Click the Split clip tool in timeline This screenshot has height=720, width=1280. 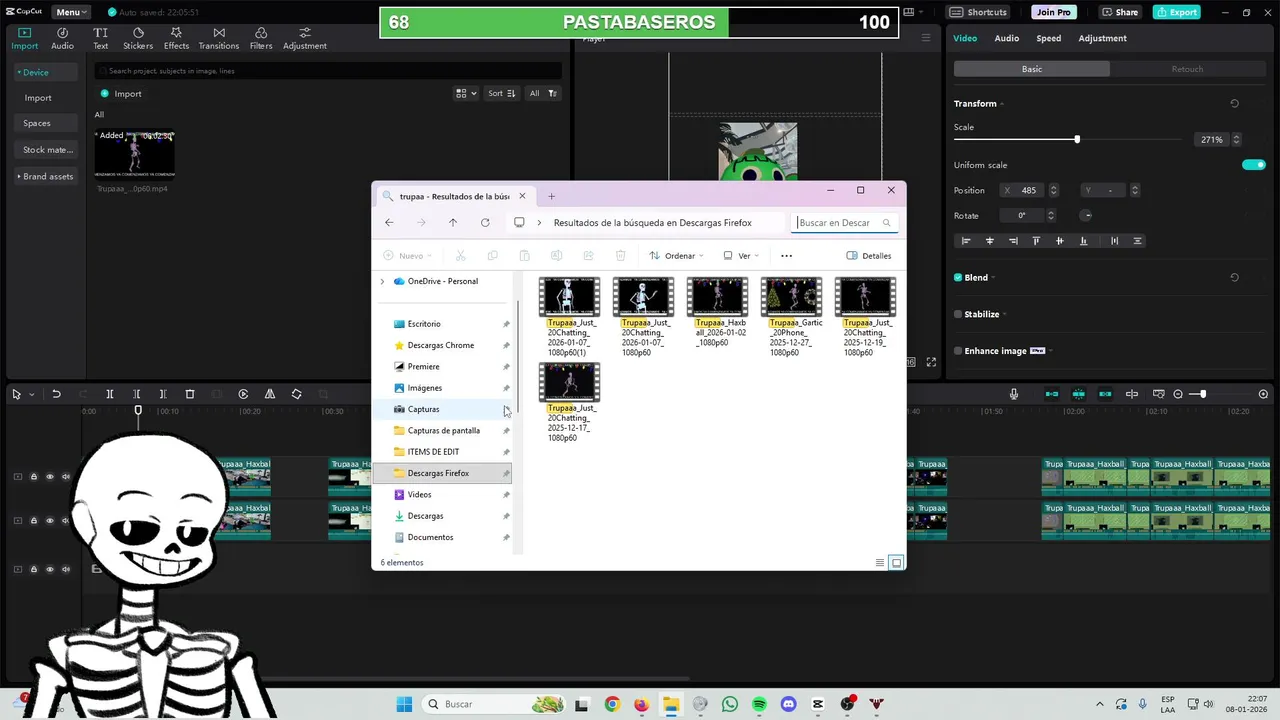[x=110, y=394]
